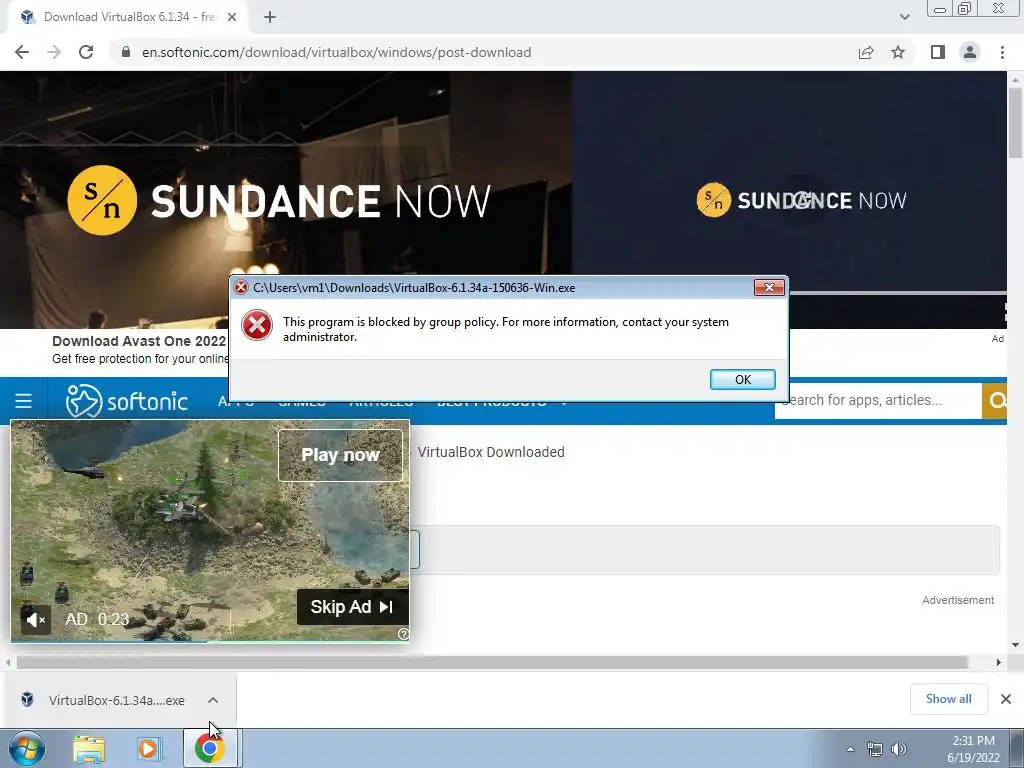
Task: Click the network tray icon
Action: [874, 749]
